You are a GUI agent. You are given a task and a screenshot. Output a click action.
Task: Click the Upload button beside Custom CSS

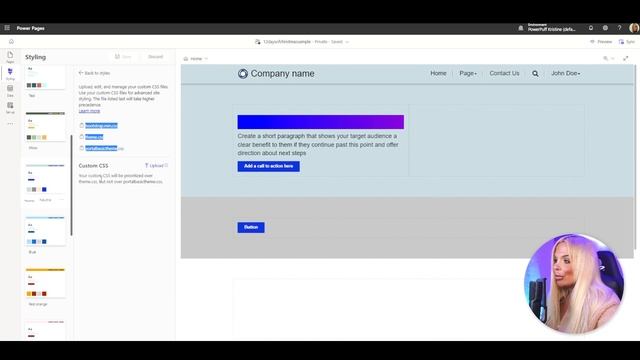point(156,166)
